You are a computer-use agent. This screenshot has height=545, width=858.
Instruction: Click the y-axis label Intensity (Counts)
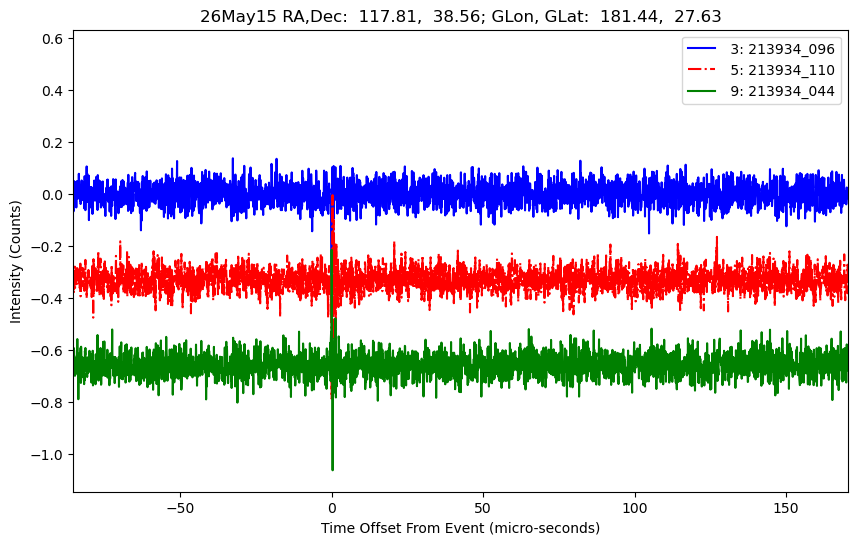[15, 262]
